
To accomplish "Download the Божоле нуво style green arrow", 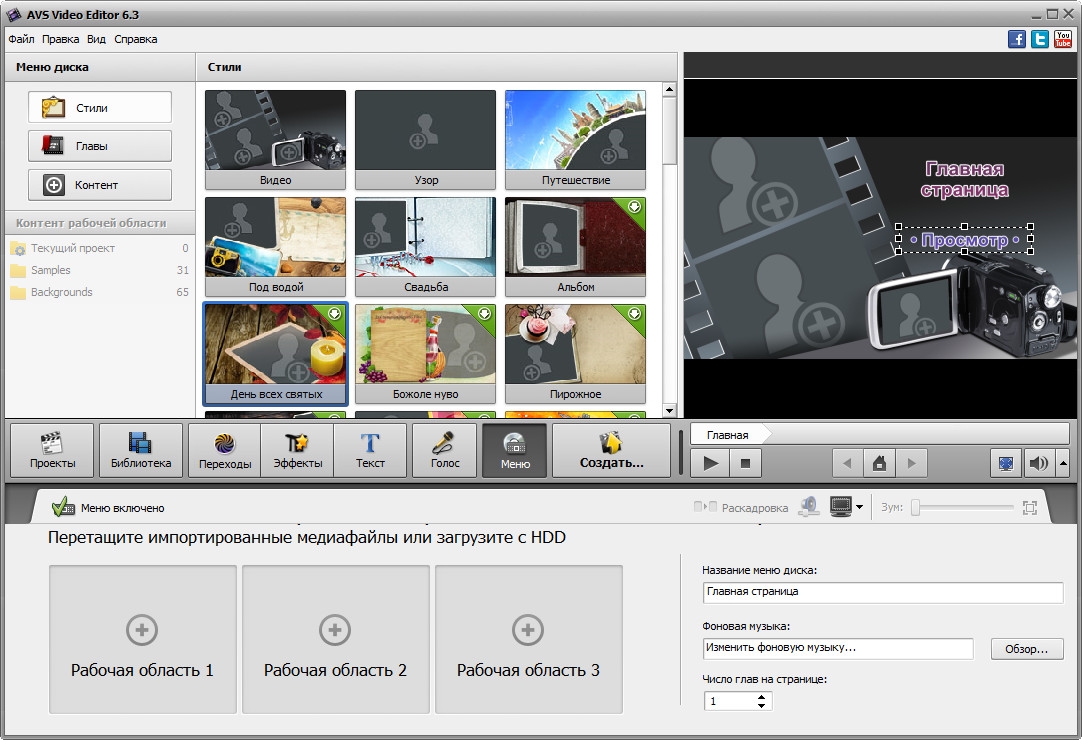I will point(484,313).
